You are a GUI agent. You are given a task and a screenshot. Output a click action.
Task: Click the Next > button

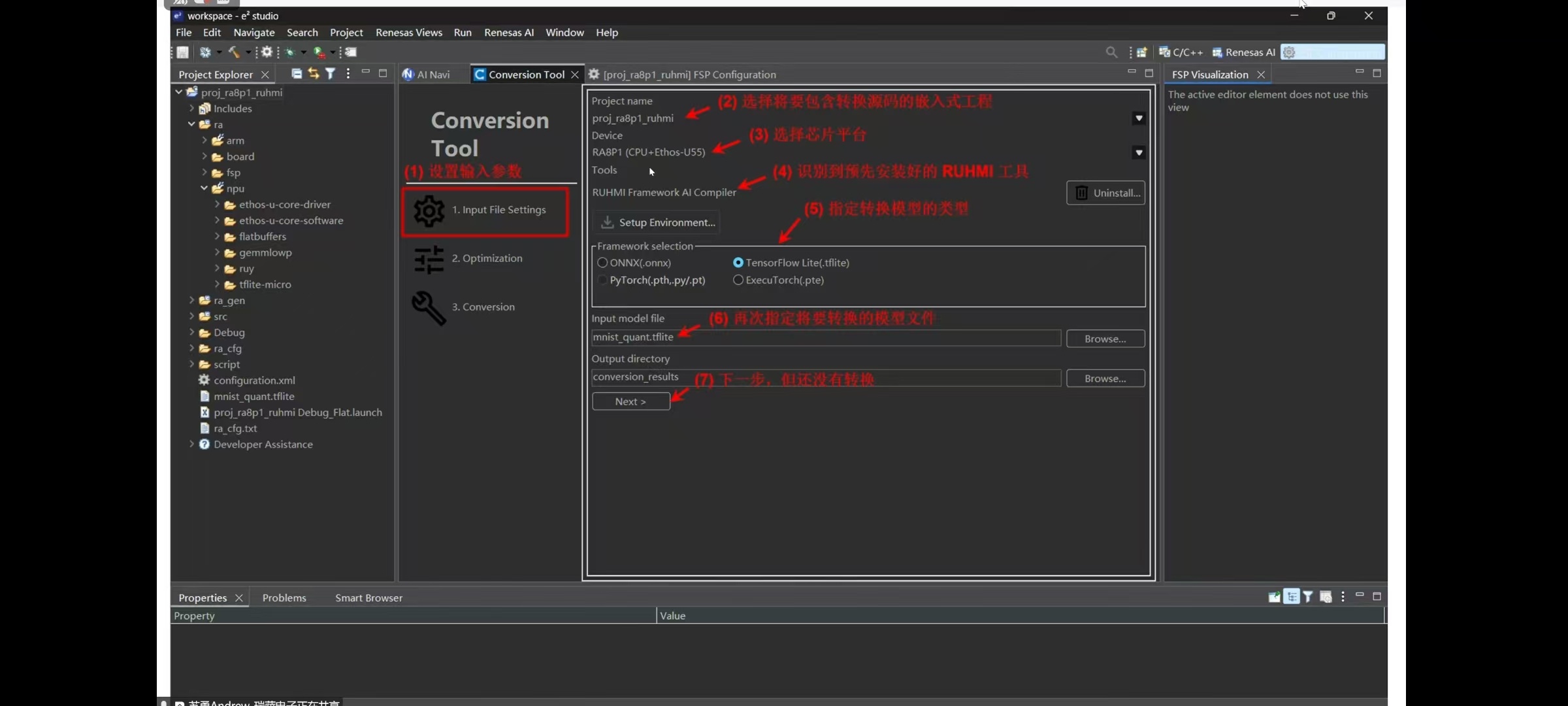coord(630,401)
